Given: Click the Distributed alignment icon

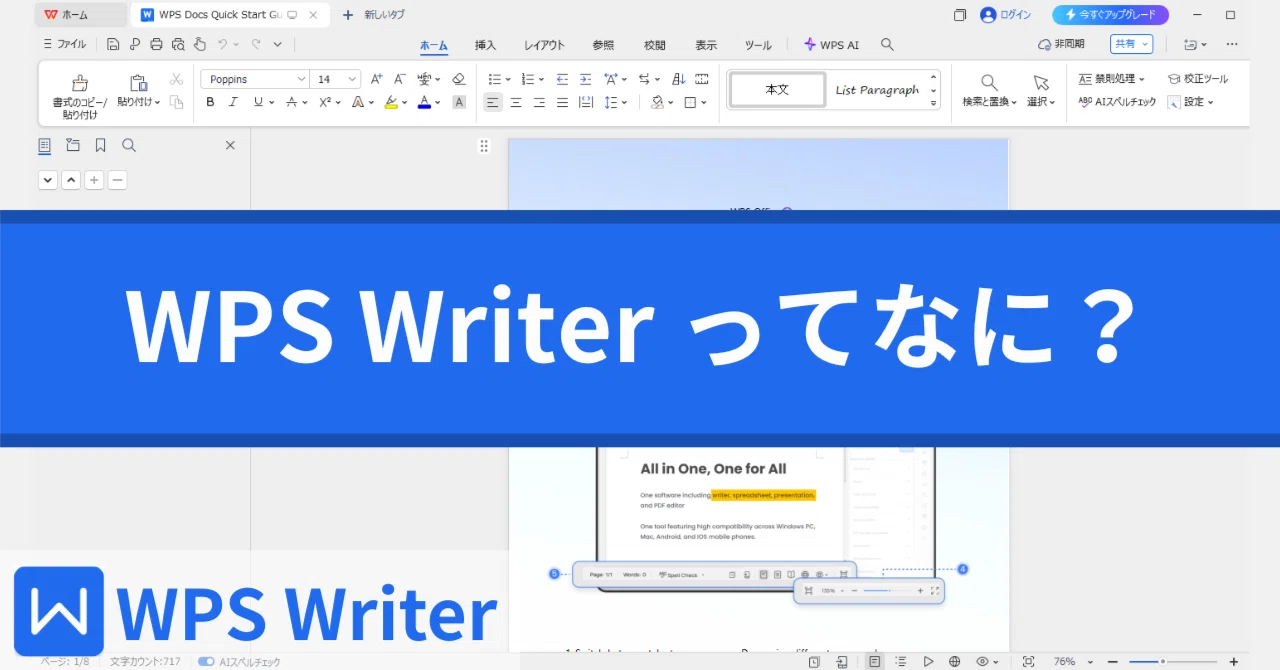Looking at the screenshot, I should pyautogui.click(x=585, y=102).
